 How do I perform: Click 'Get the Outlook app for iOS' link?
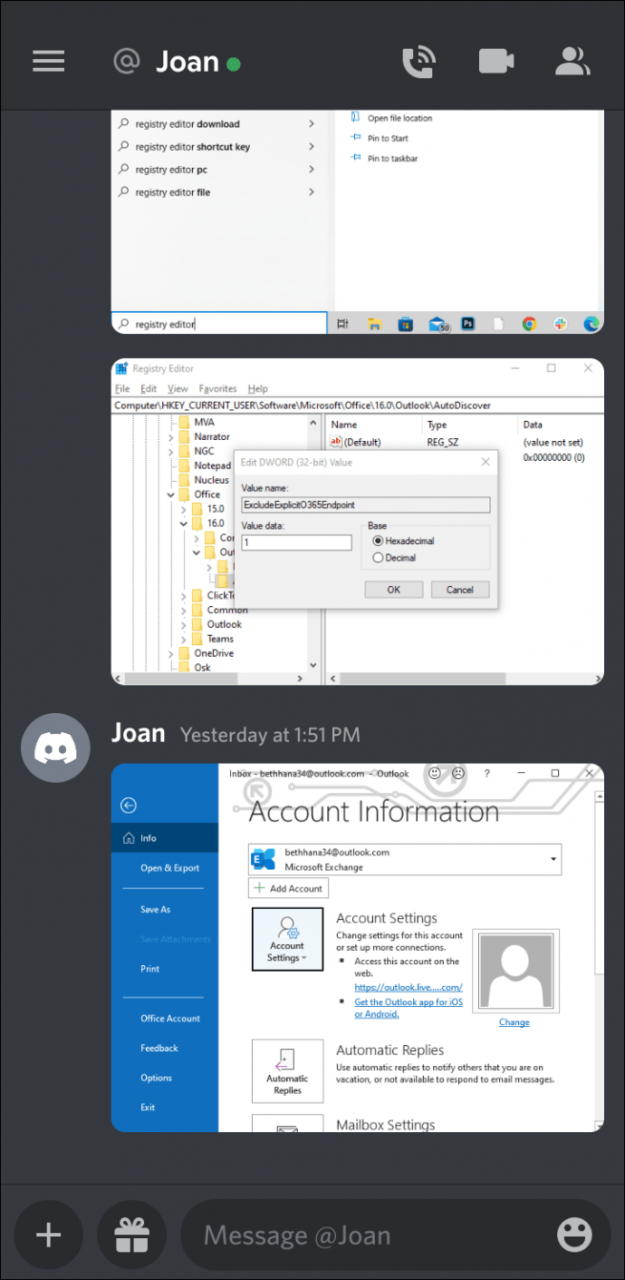pos(408,1007)
